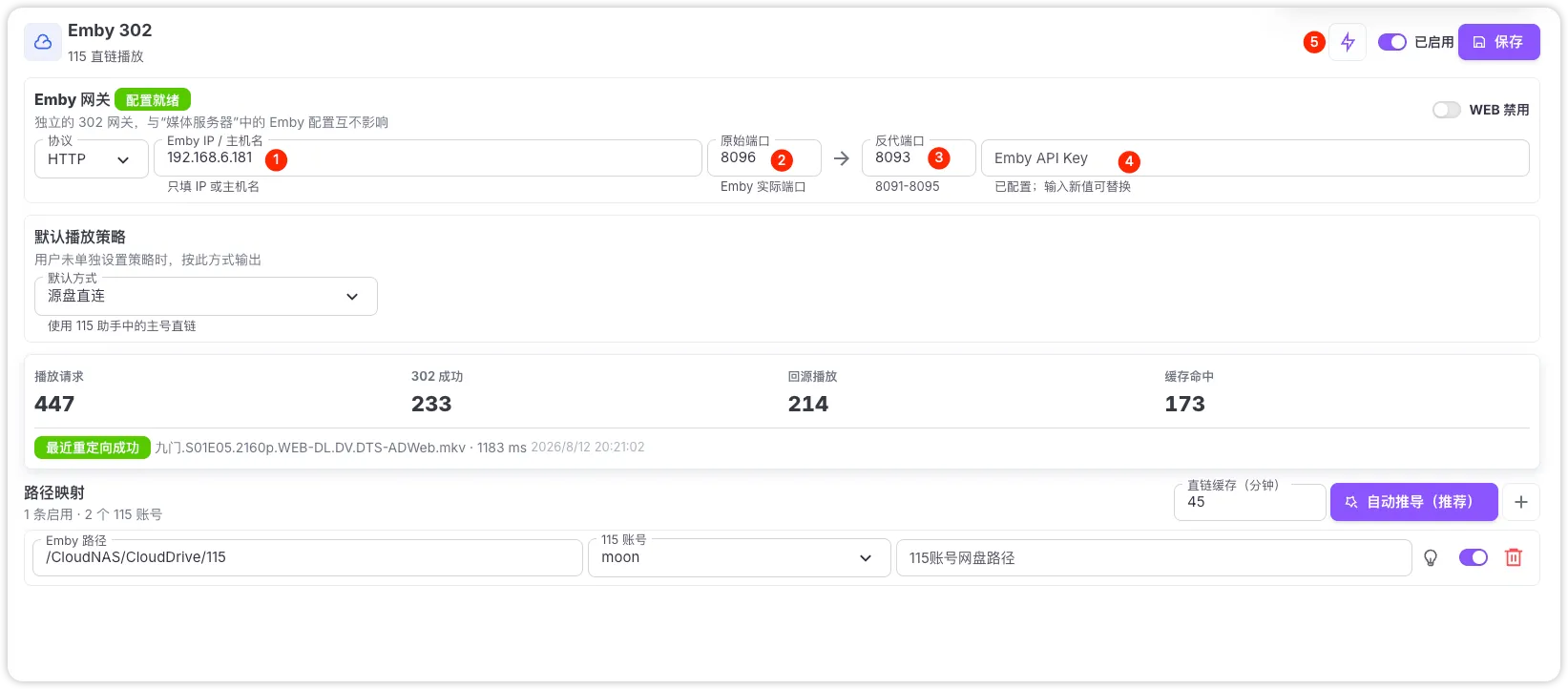Image resolution: width=1568 pixels, height=689 pixels.
Task: Open the 115 账号 moon dropdown
Action: click(x=740, y=557)
